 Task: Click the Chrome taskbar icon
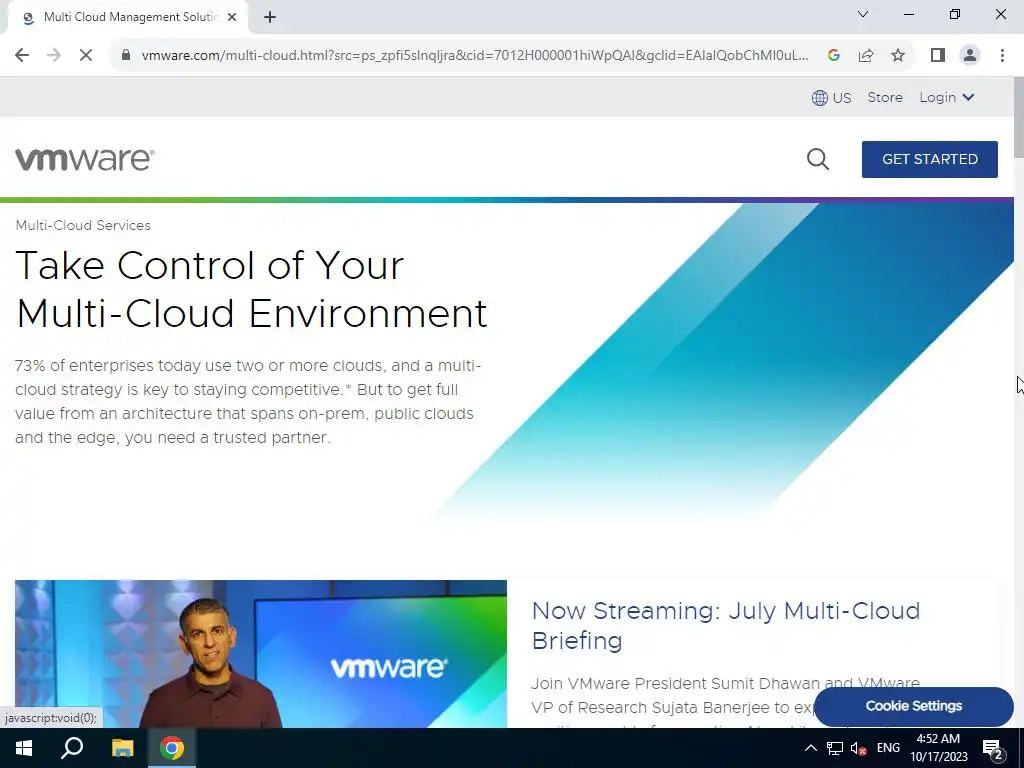pos(172,748)
